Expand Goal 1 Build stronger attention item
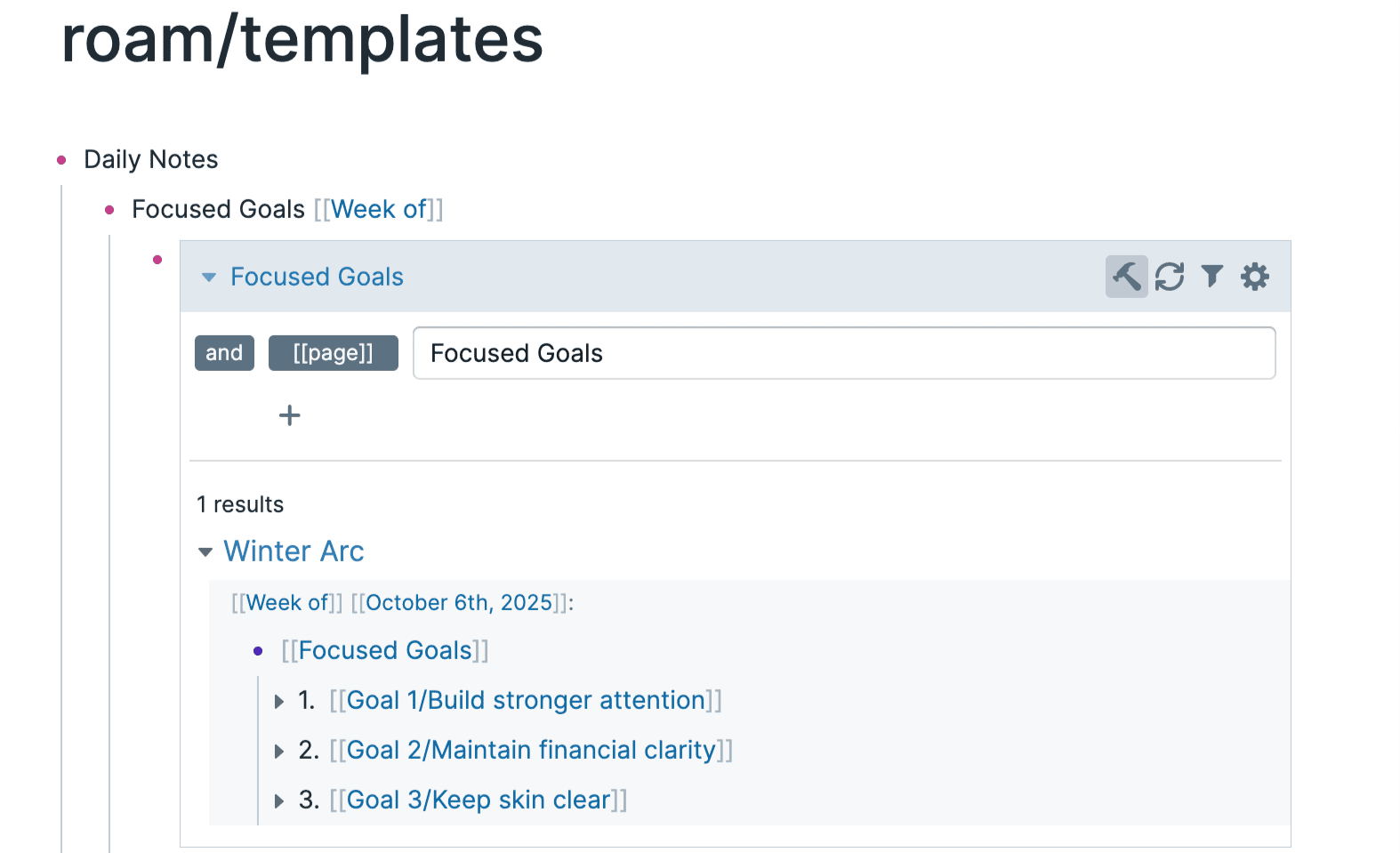1400x853 pixels. [279, 702]
